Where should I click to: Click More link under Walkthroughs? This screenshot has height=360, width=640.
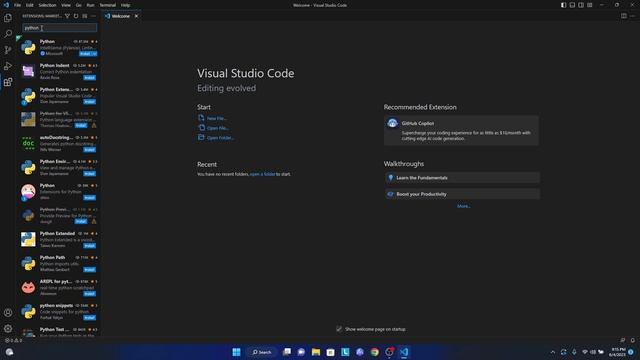(x=464, y=207)
